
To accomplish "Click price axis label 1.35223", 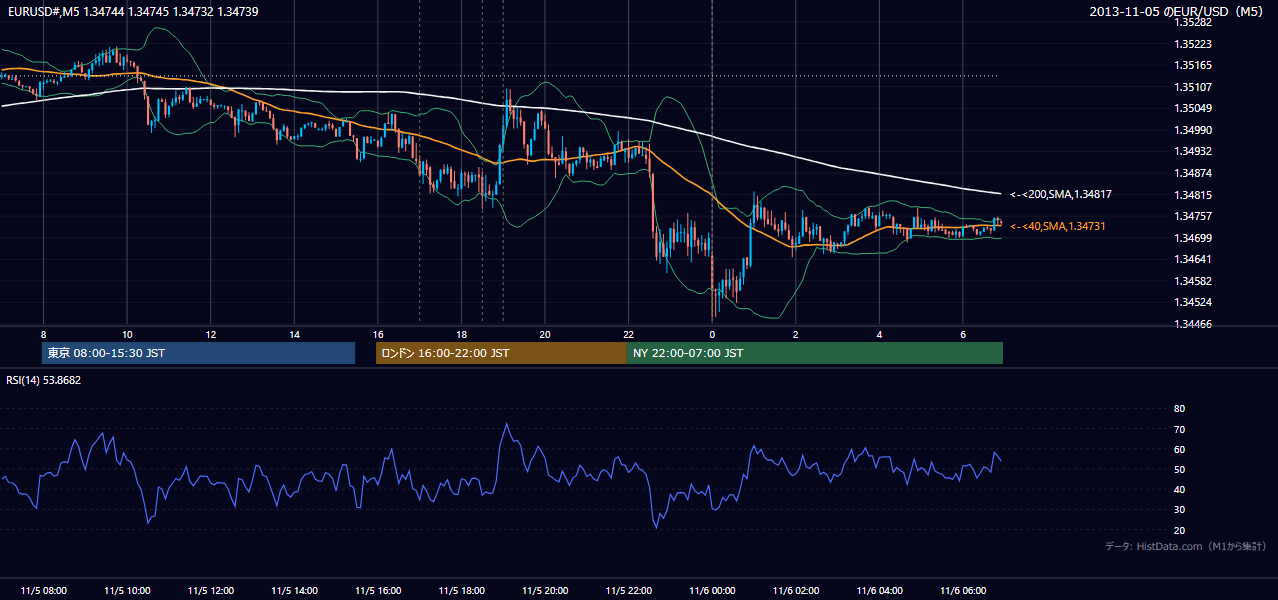I will [x=1193, y=44].
